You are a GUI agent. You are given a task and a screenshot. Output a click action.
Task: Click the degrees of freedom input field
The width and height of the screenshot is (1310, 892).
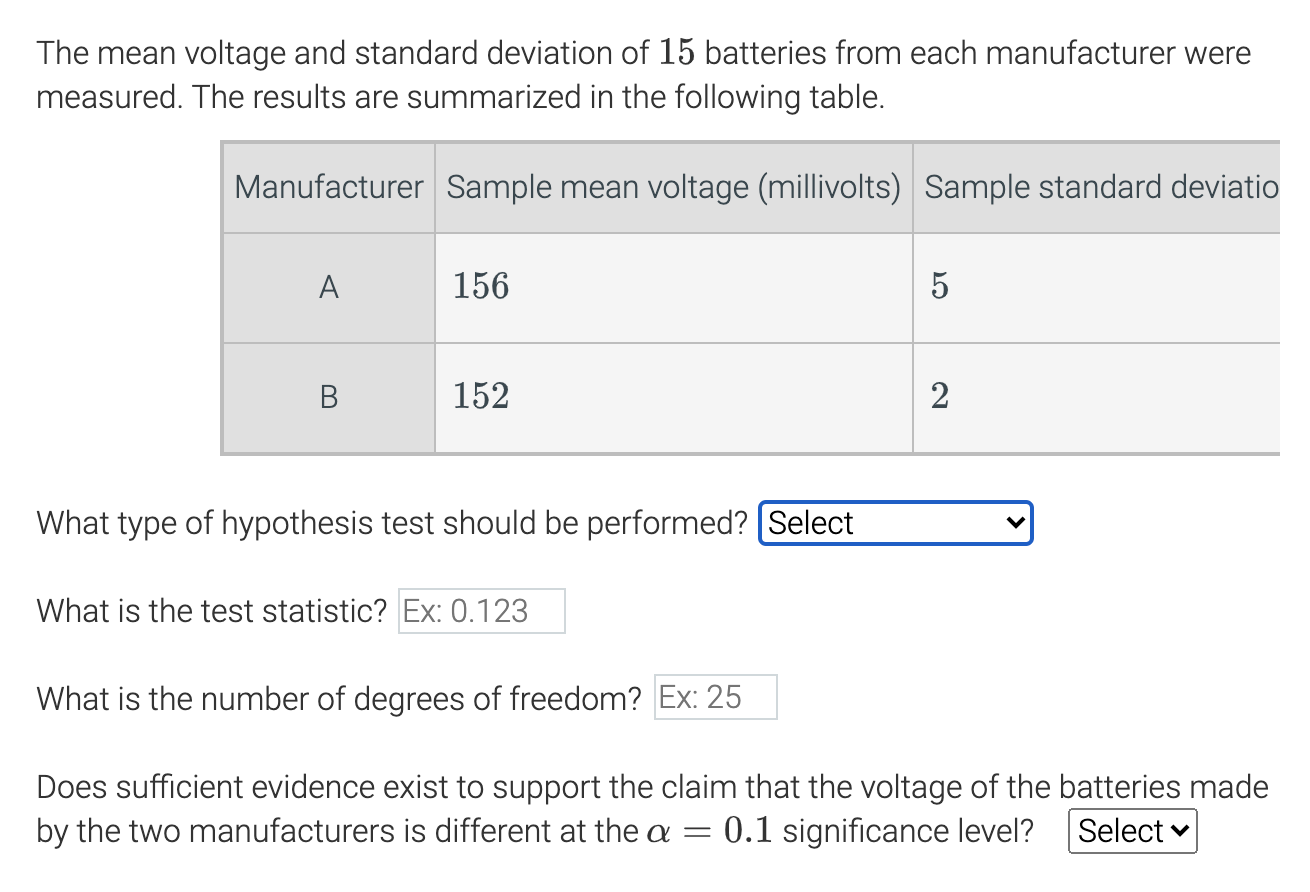tap(716, 697)
